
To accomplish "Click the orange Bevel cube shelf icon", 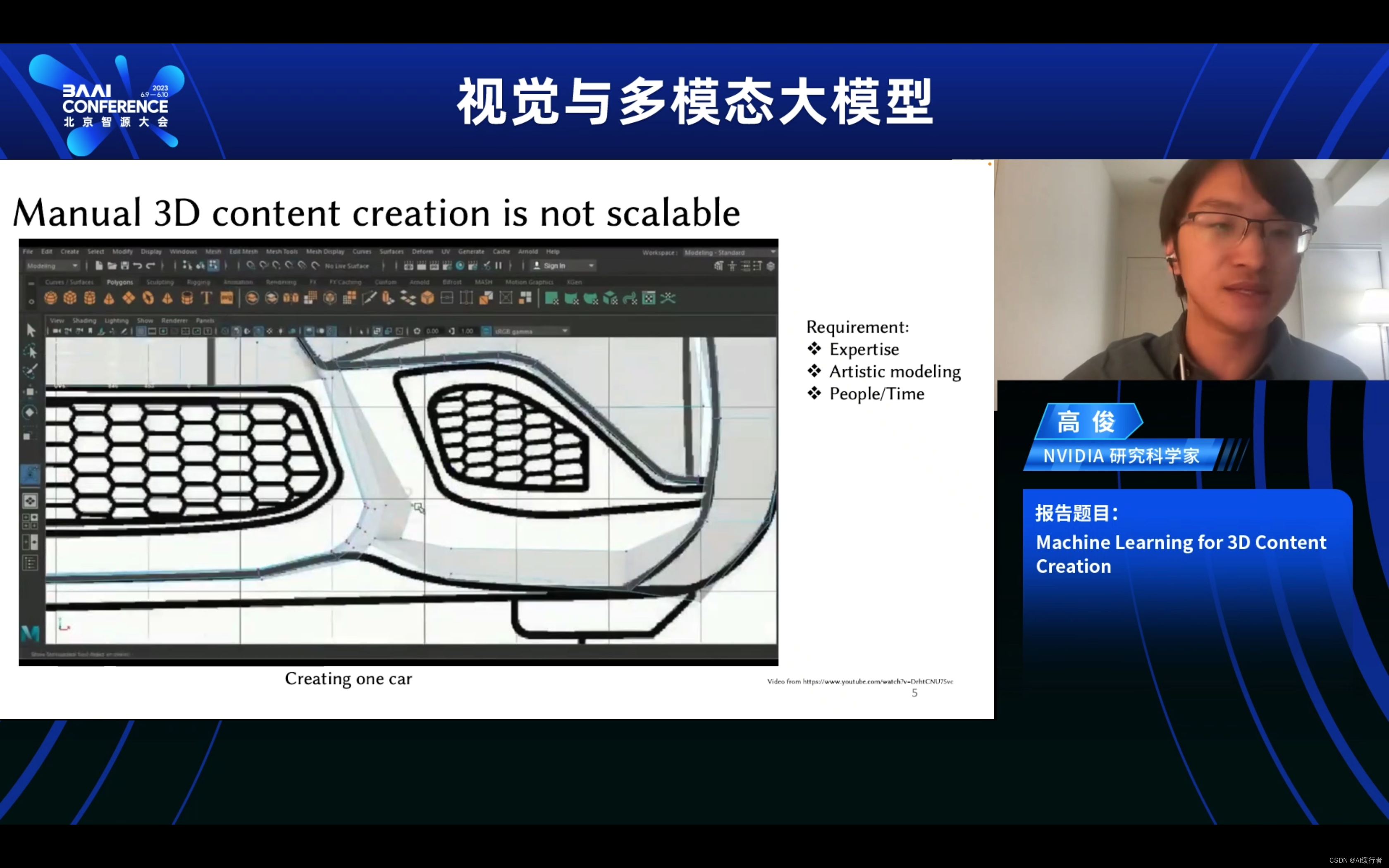I will 427,298.
